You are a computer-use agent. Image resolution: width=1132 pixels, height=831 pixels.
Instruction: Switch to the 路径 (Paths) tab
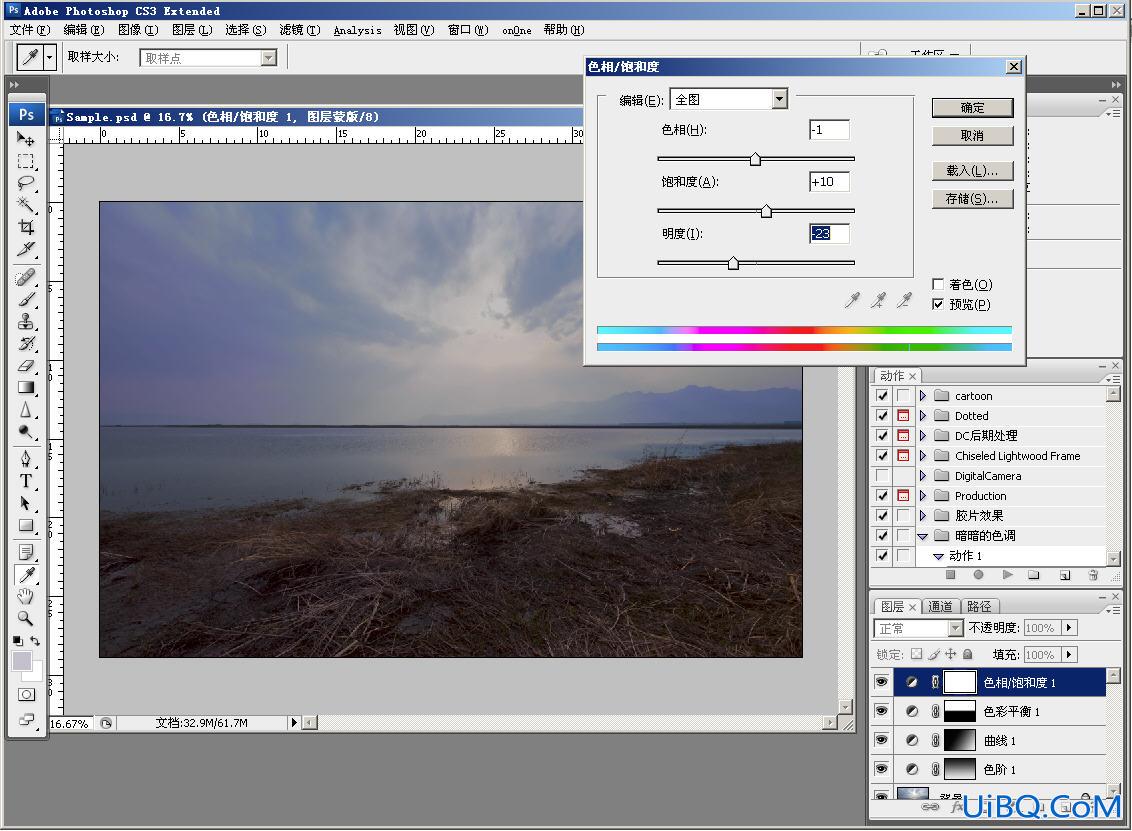point(979,606)
